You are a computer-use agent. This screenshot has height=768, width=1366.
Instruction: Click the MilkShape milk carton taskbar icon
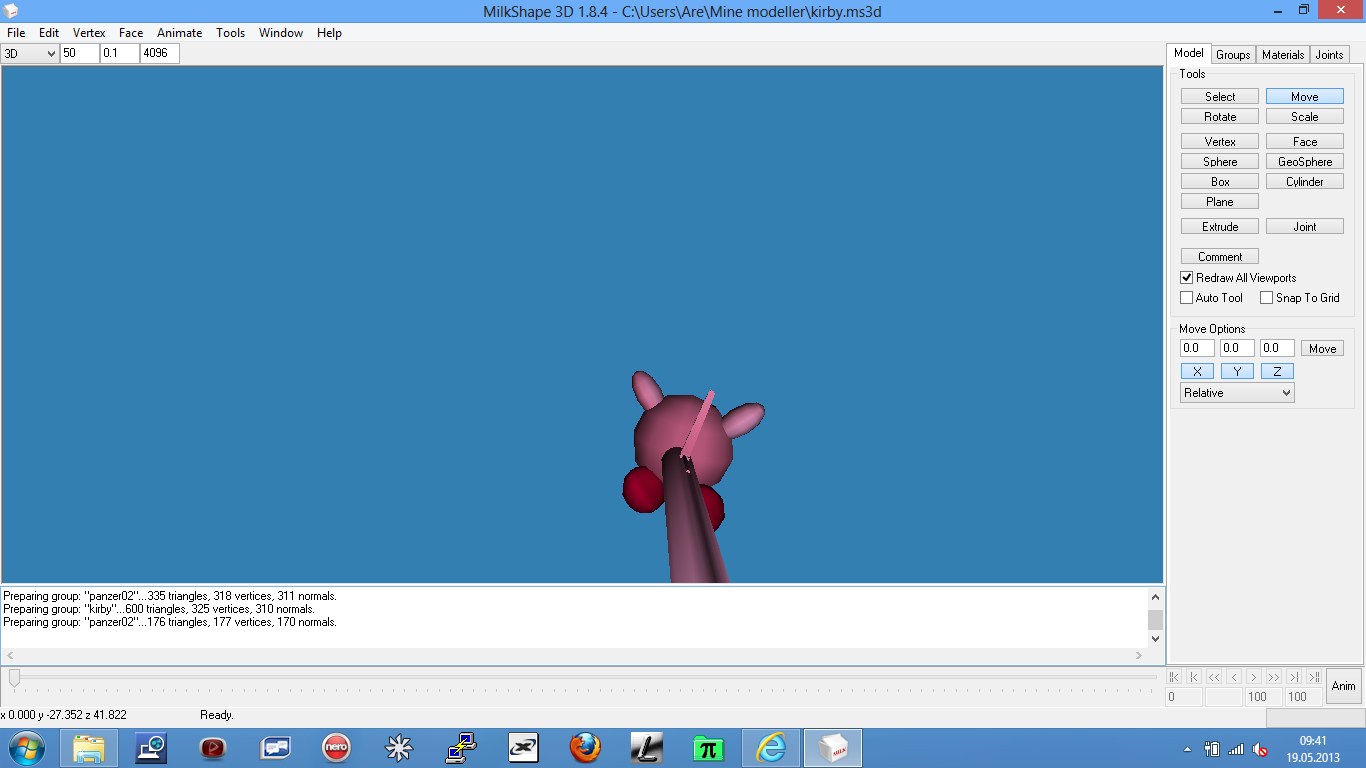coord(832,748)
